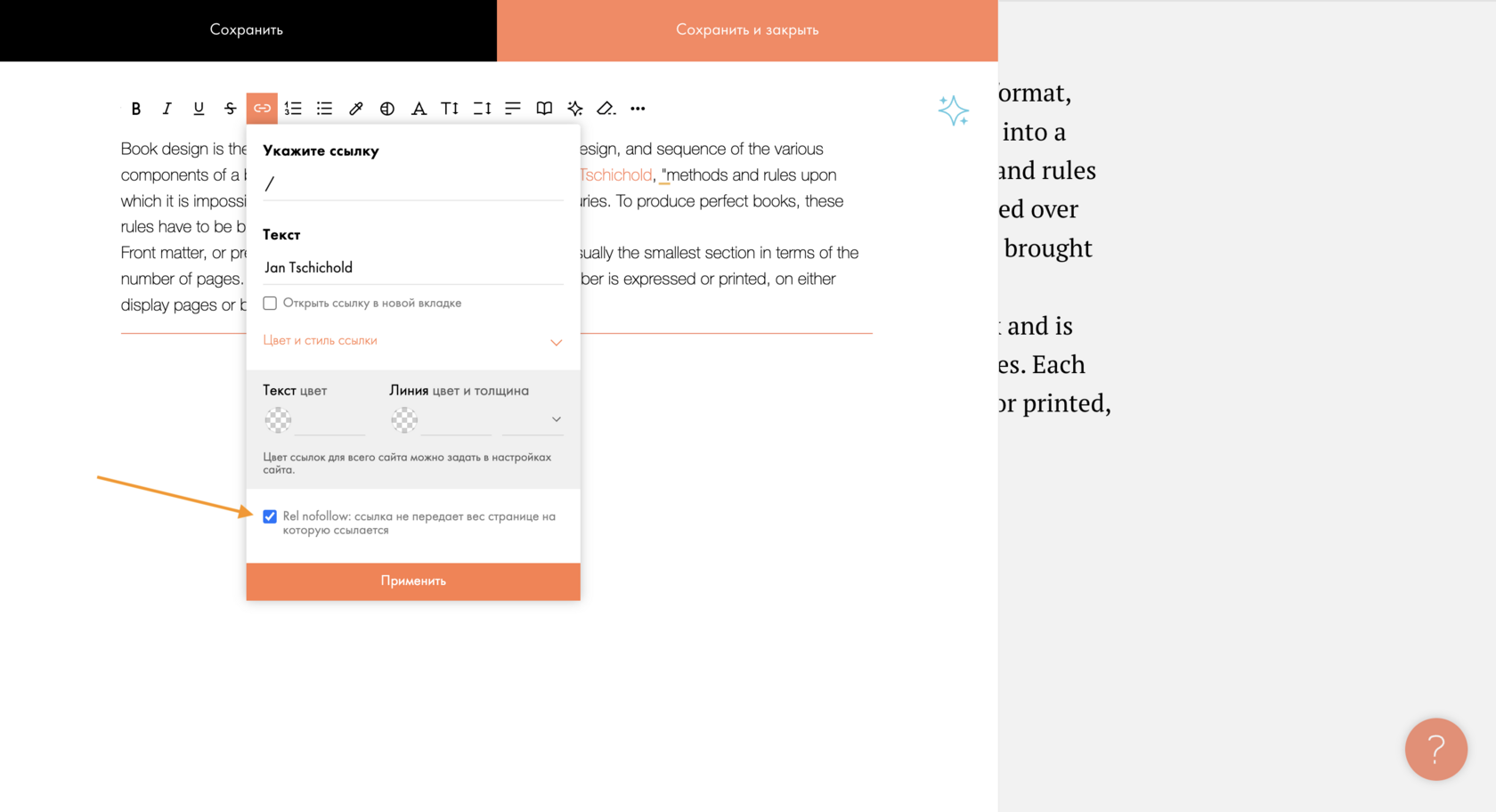The image size is (1496, 812).
Task: Enable 'Открыть ссылку в новой вкладке' checkbox
Action: [270, 304]
